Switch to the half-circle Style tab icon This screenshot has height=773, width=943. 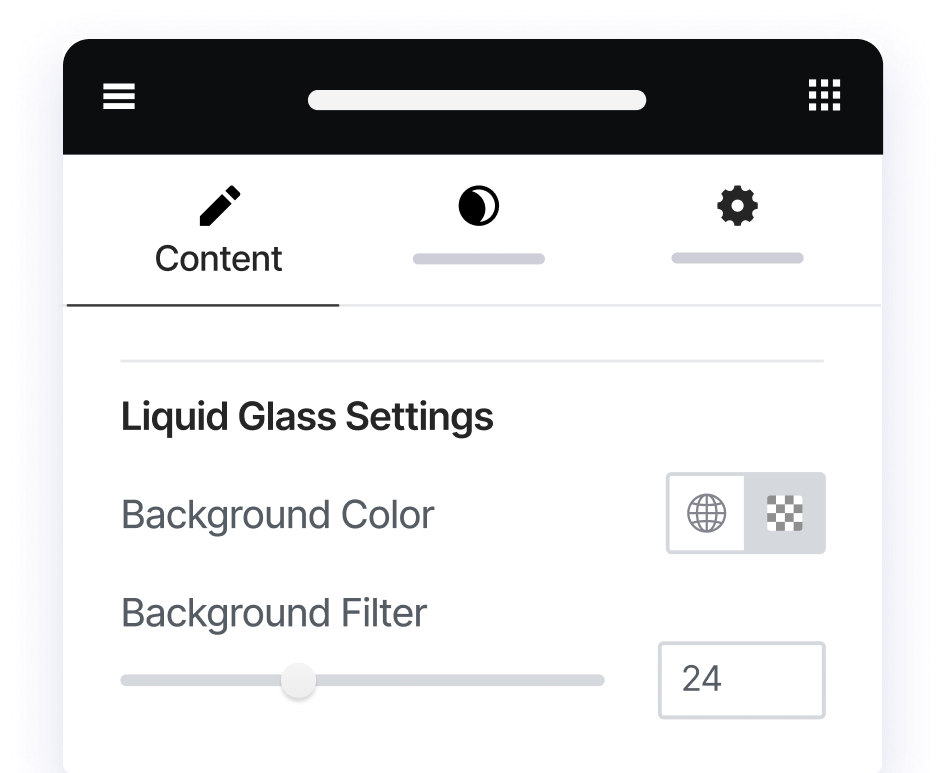478,207
